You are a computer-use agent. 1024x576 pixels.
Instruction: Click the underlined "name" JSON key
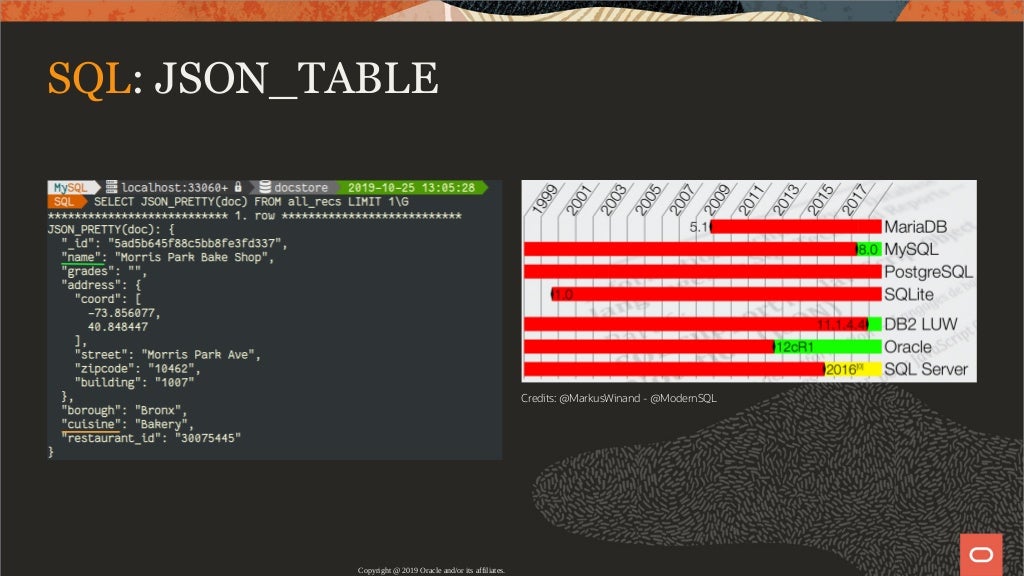click(x=82, y=257)
